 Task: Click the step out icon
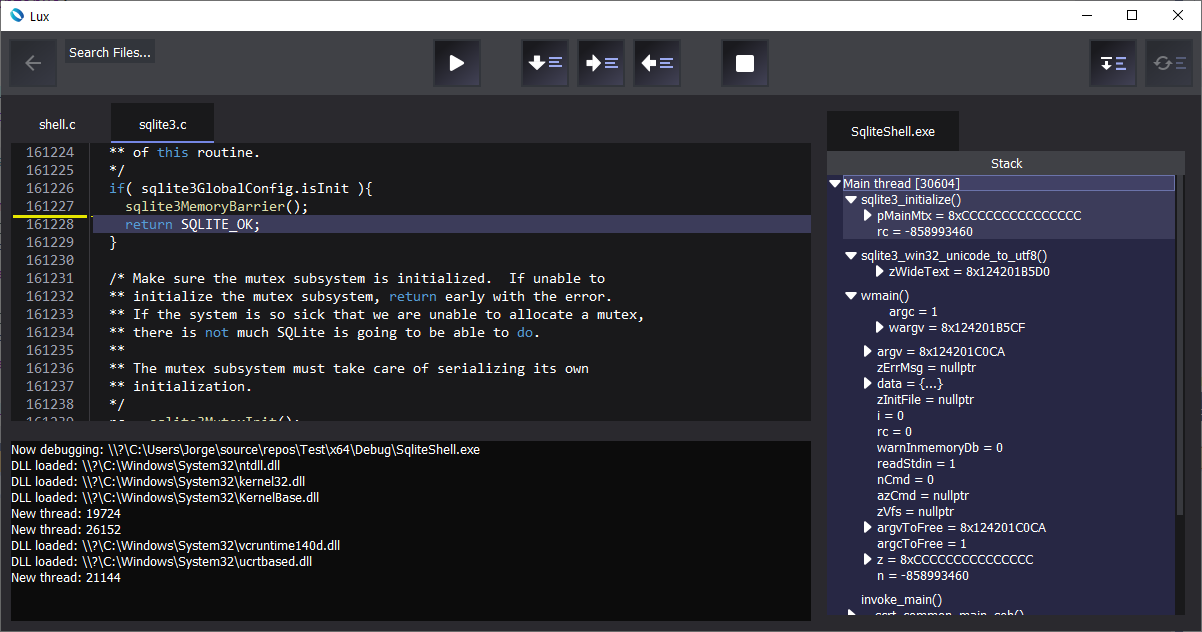pyautogui.click(x=657, y=63)
